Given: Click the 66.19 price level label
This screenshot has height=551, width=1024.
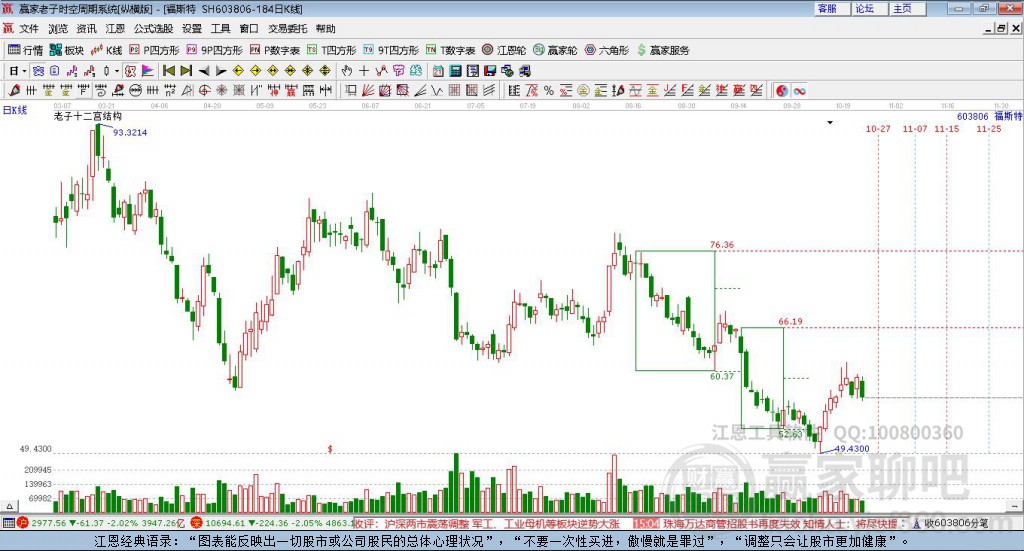Looking at the screenshot, I should pyautogui.click(x=790, y=321).
